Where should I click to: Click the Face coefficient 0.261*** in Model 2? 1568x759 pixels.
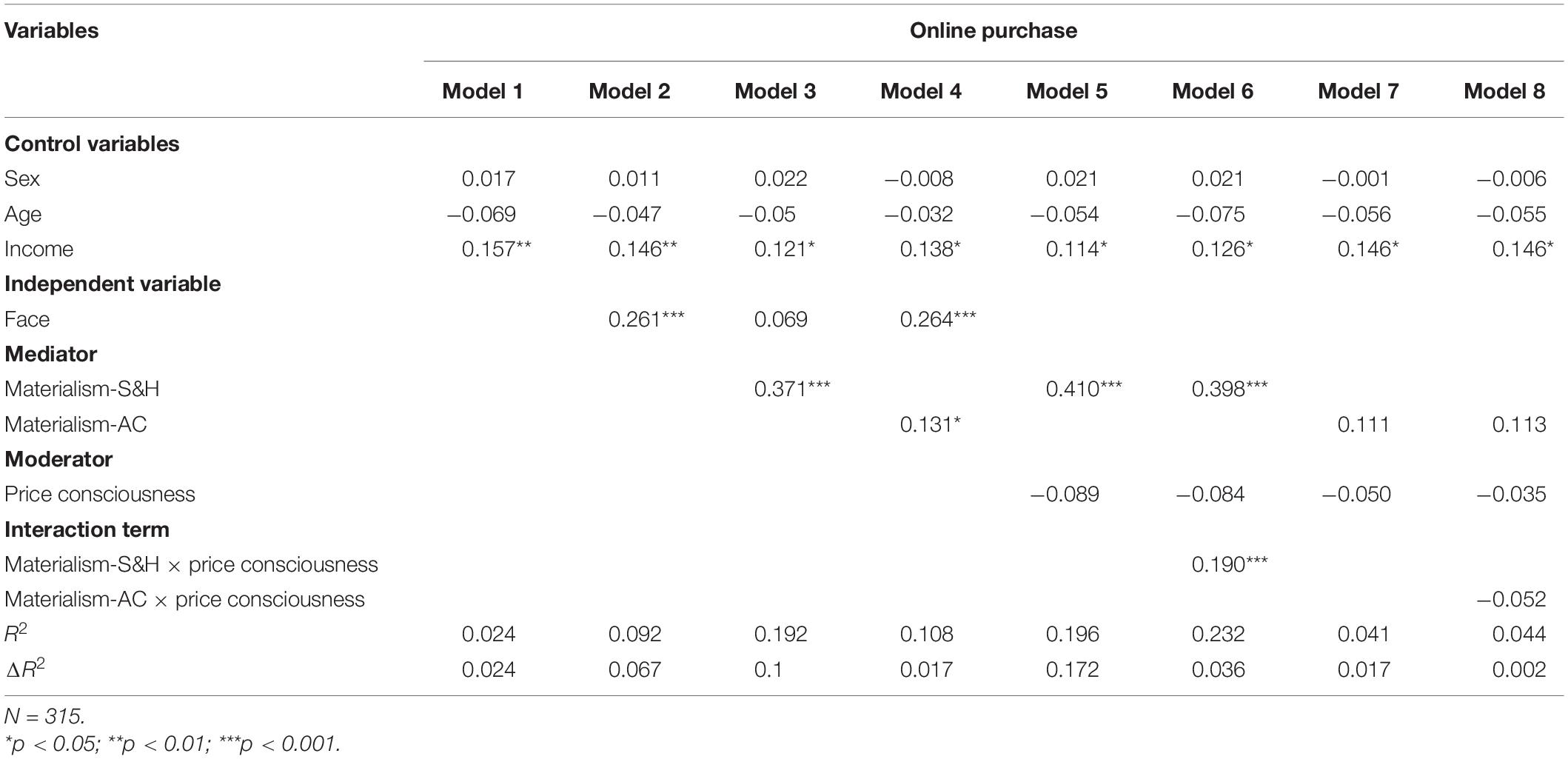tap(646, 319)
